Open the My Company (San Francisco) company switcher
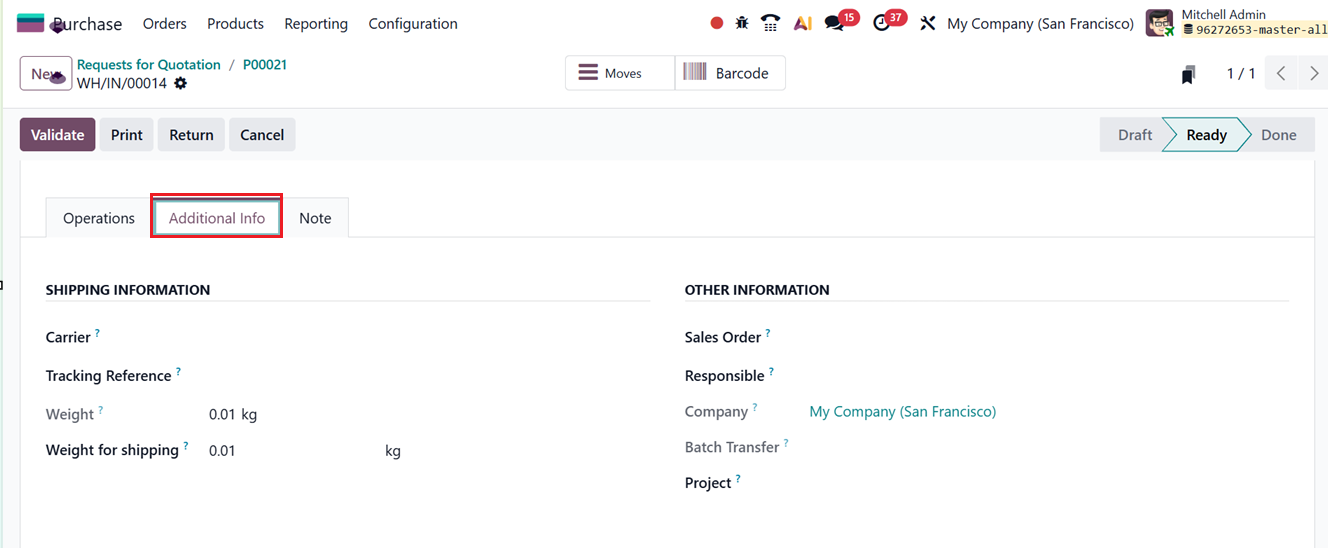 [1040, 23]
